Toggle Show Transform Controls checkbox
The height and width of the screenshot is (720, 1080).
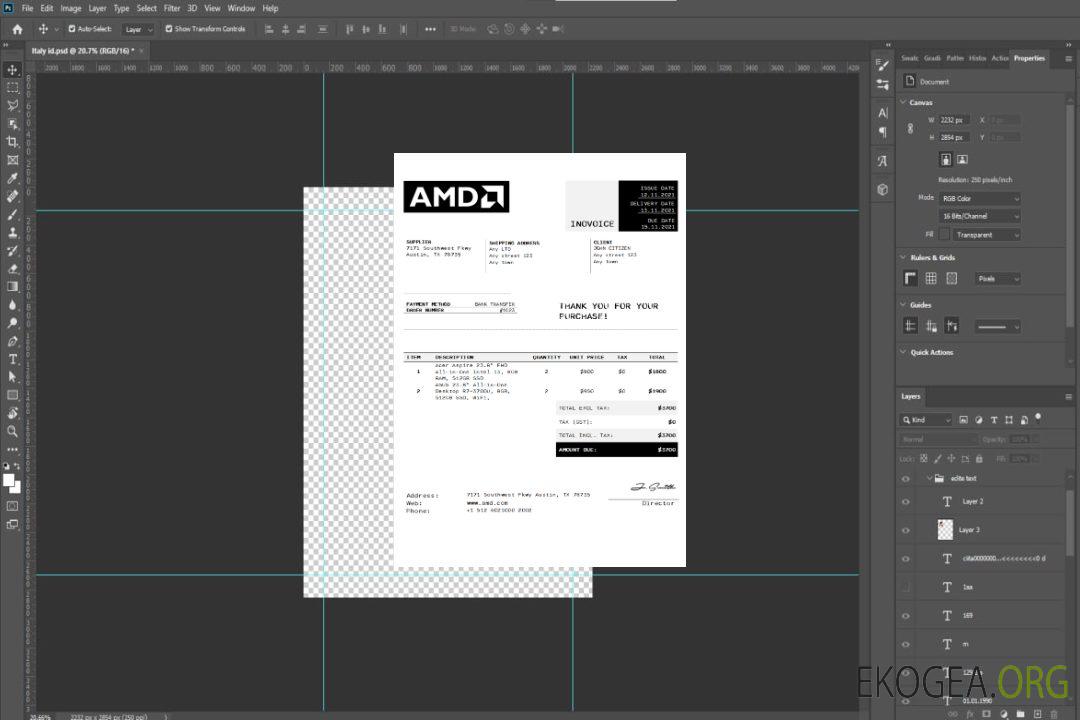[169, 29]
